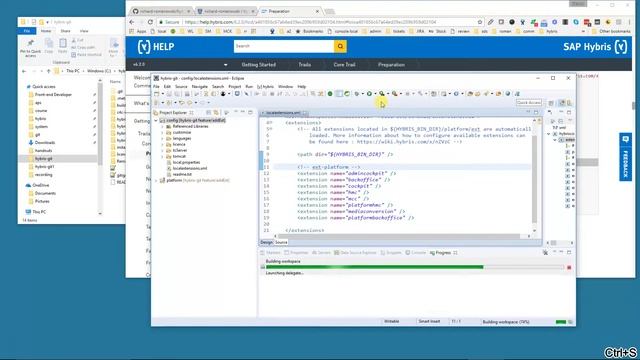The width and height of the screenshot is (640, 360).
Task: Click File Explorer up-arrow navigation button
Action: point(49,71)
